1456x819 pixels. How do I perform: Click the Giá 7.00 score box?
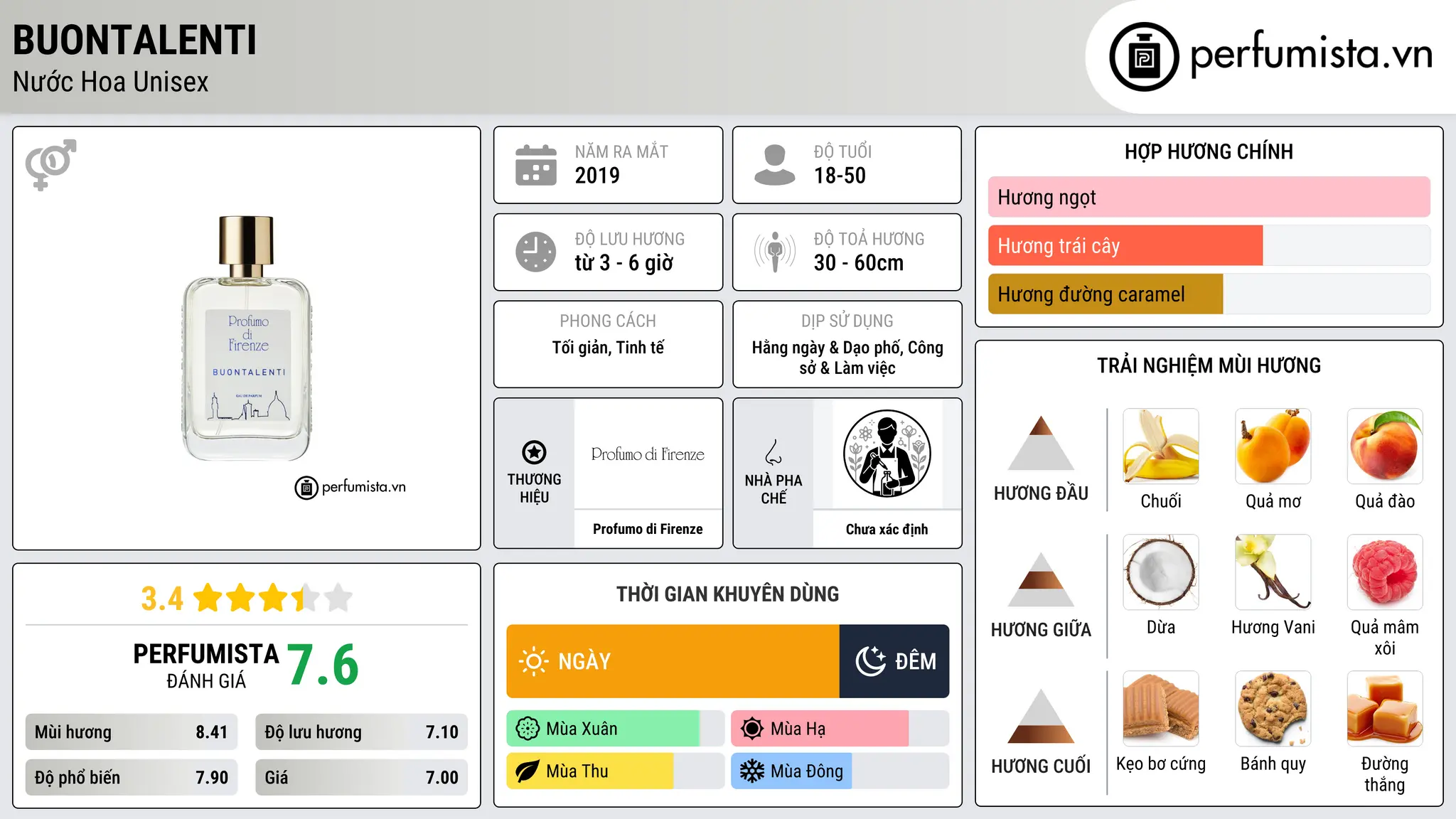[361, 778]
